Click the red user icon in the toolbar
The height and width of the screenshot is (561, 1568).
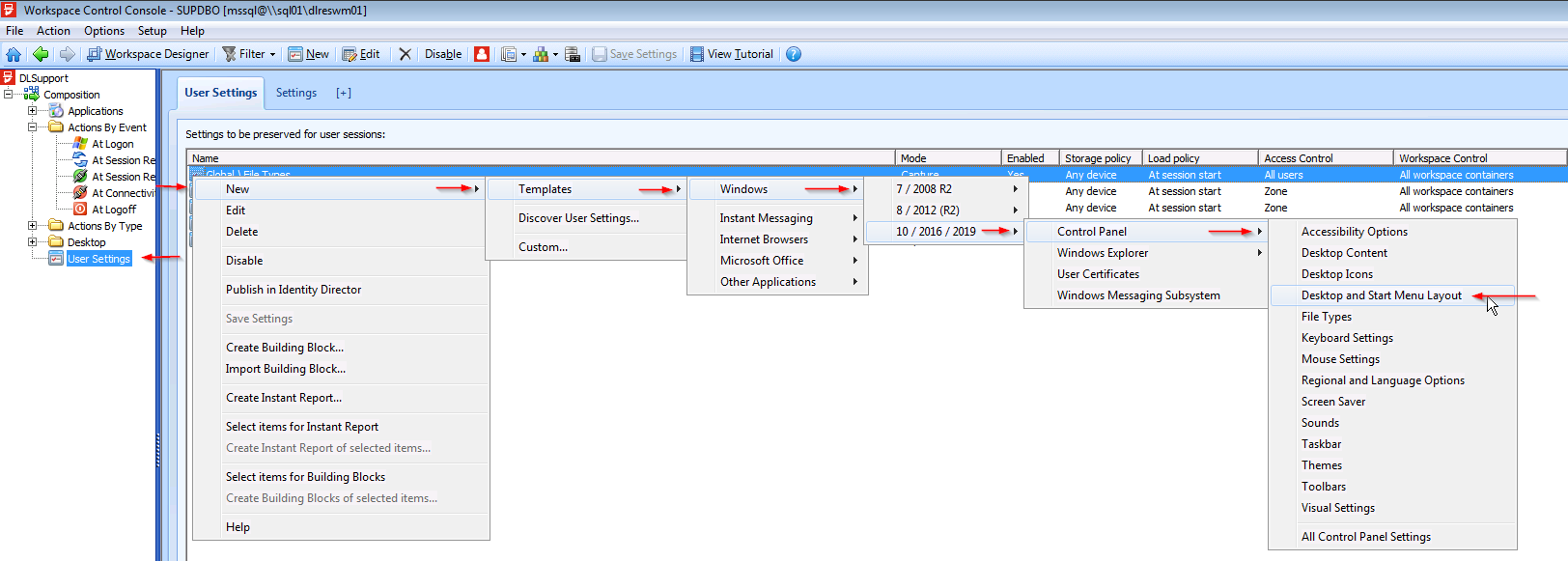[x=482, y=54]
